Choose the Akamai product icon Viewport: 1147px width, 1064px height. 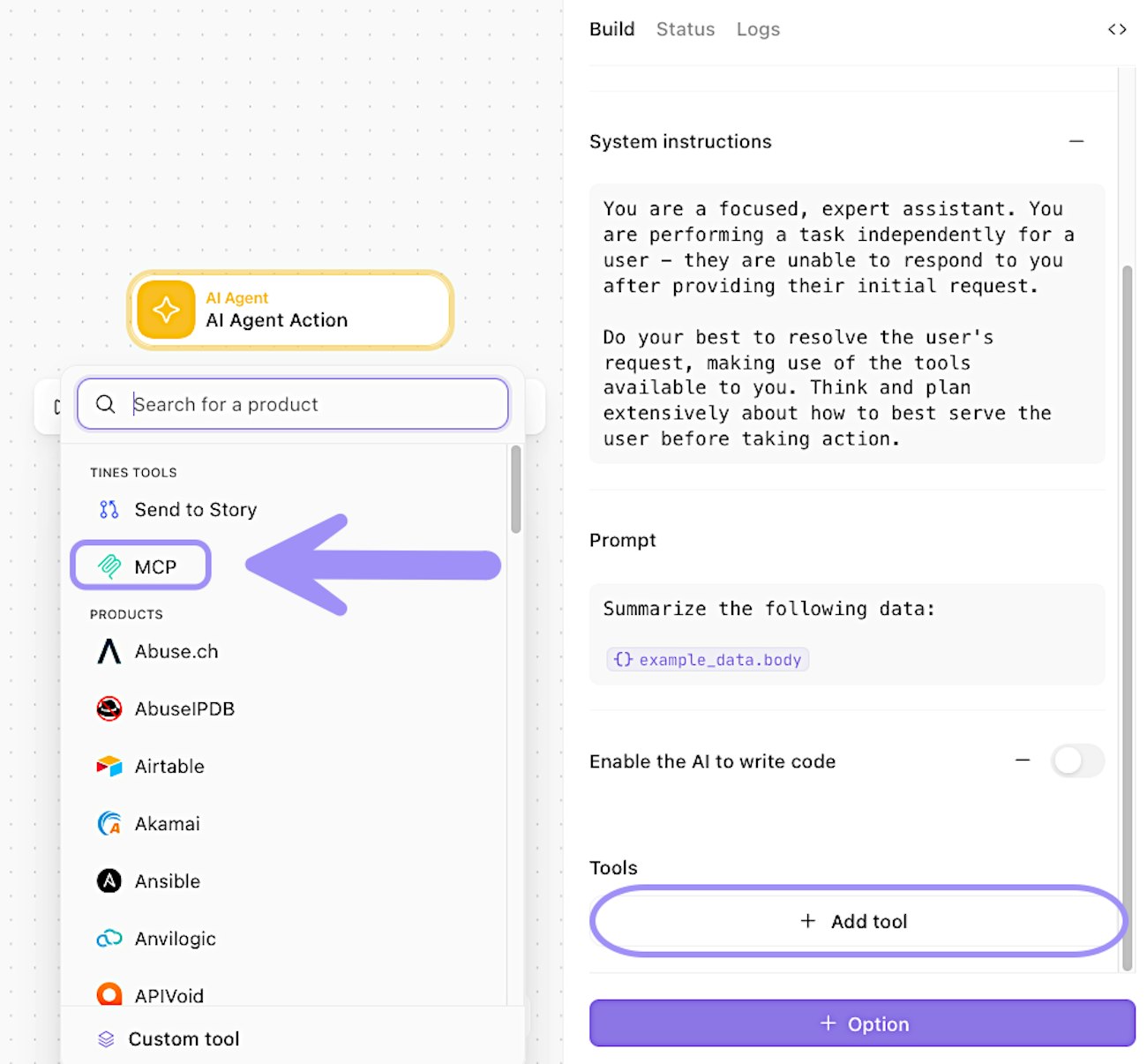(x=109, y=823)
